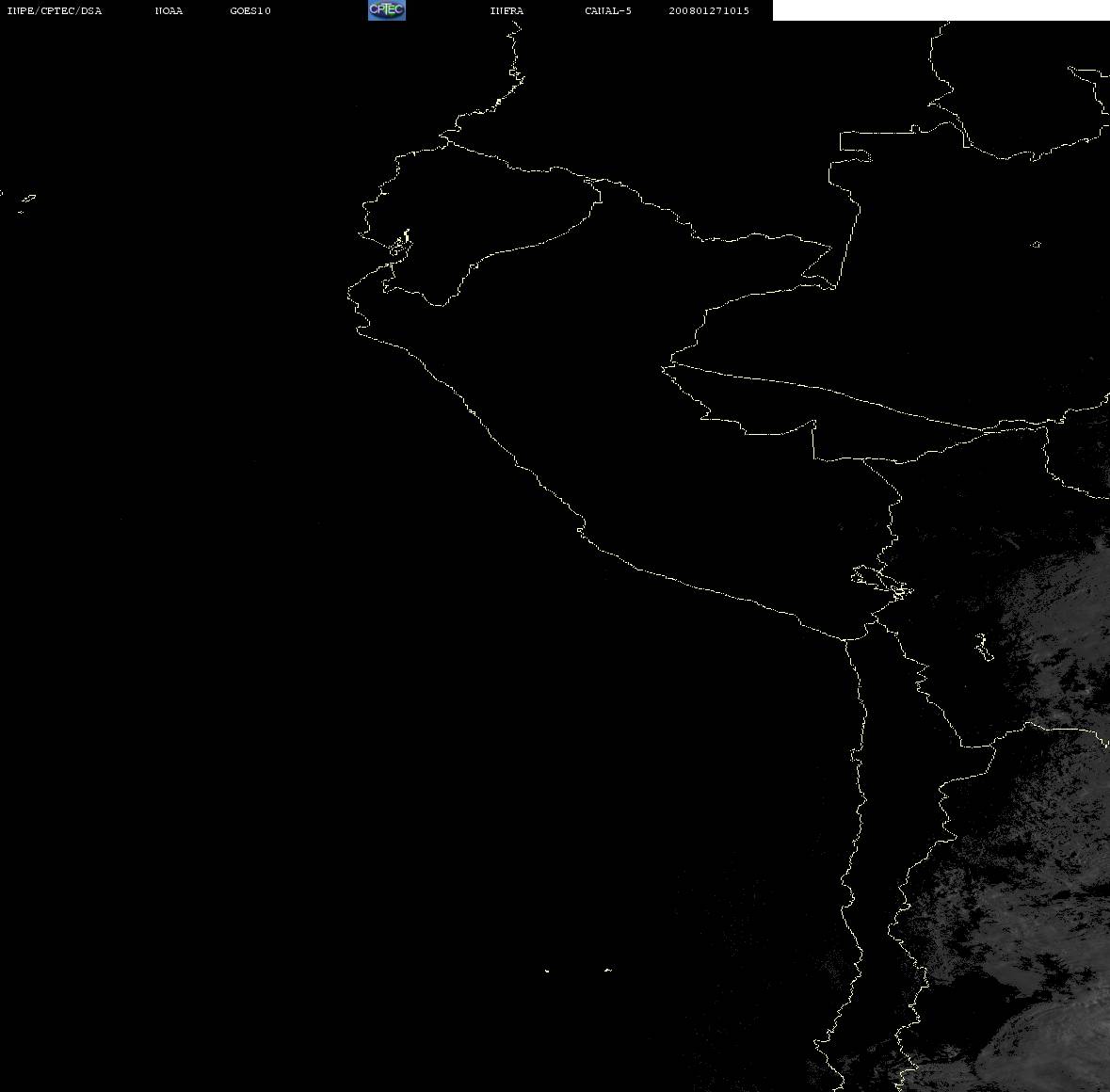Screen dimensions: 1110x1092
Task: Click the 200801271015 timestamp
Action: (x=709, y=10)
